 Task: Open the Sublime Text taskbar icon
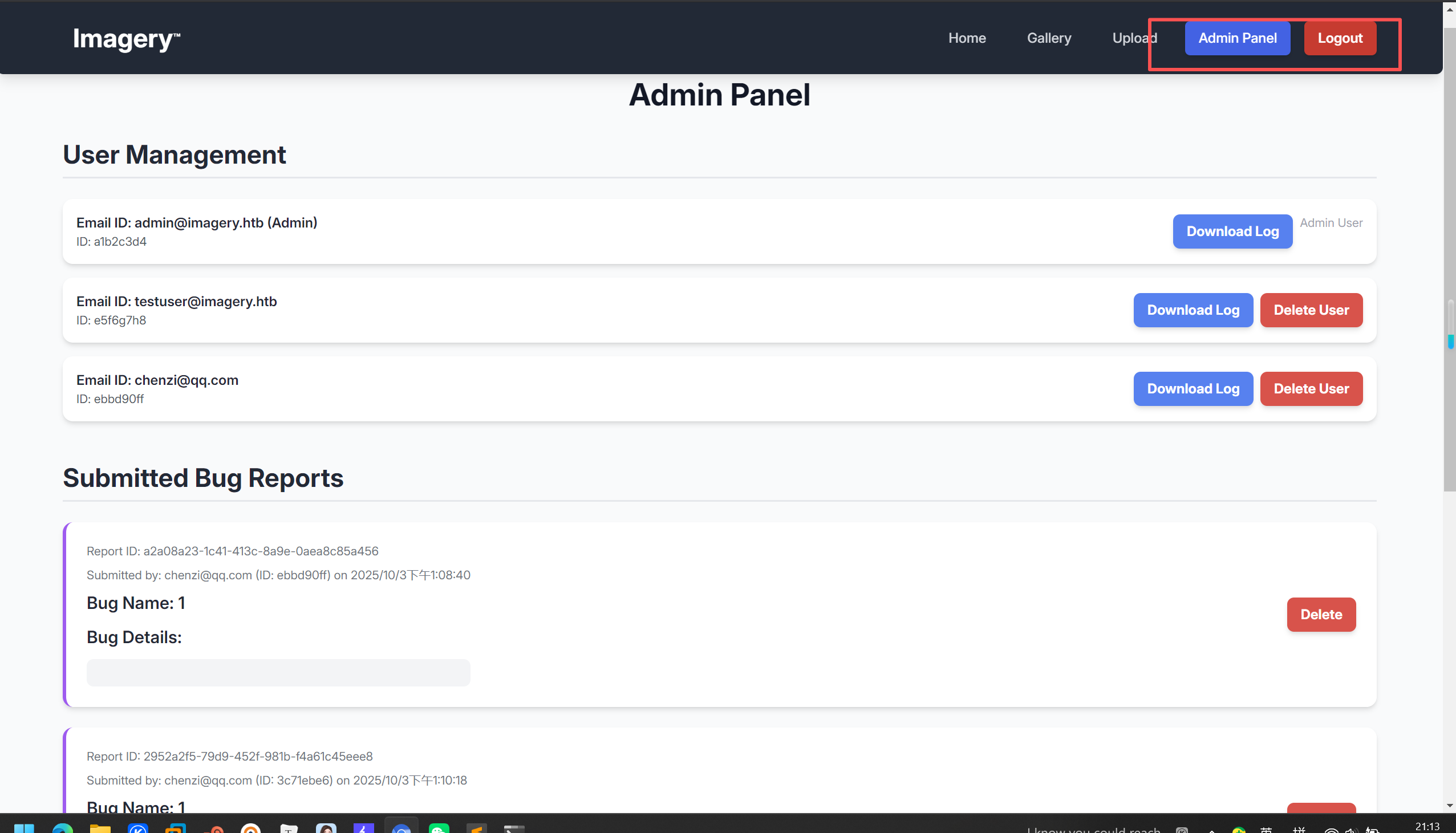point(476,828)
